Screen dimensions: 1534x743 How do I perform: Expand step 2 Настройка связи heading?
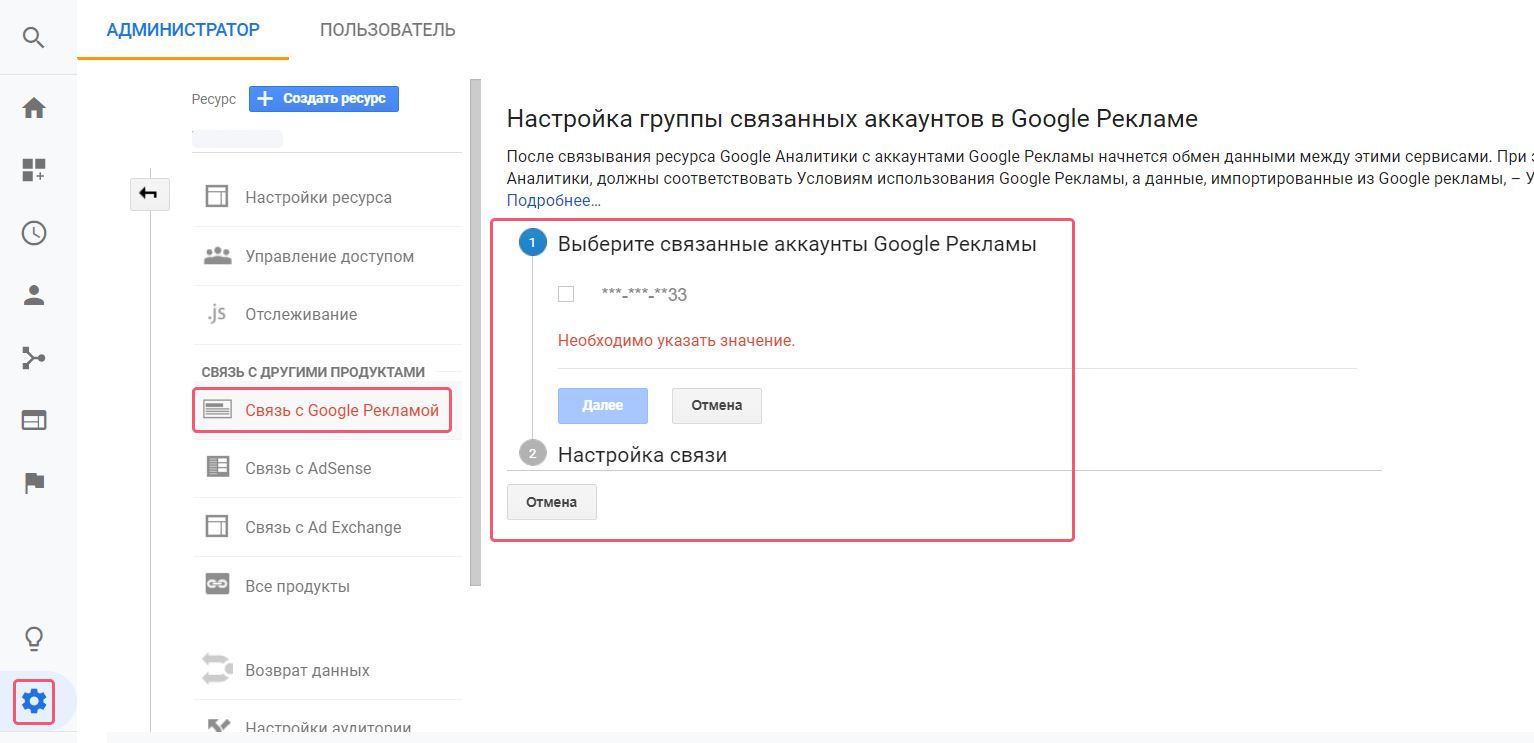click(642, 454)
